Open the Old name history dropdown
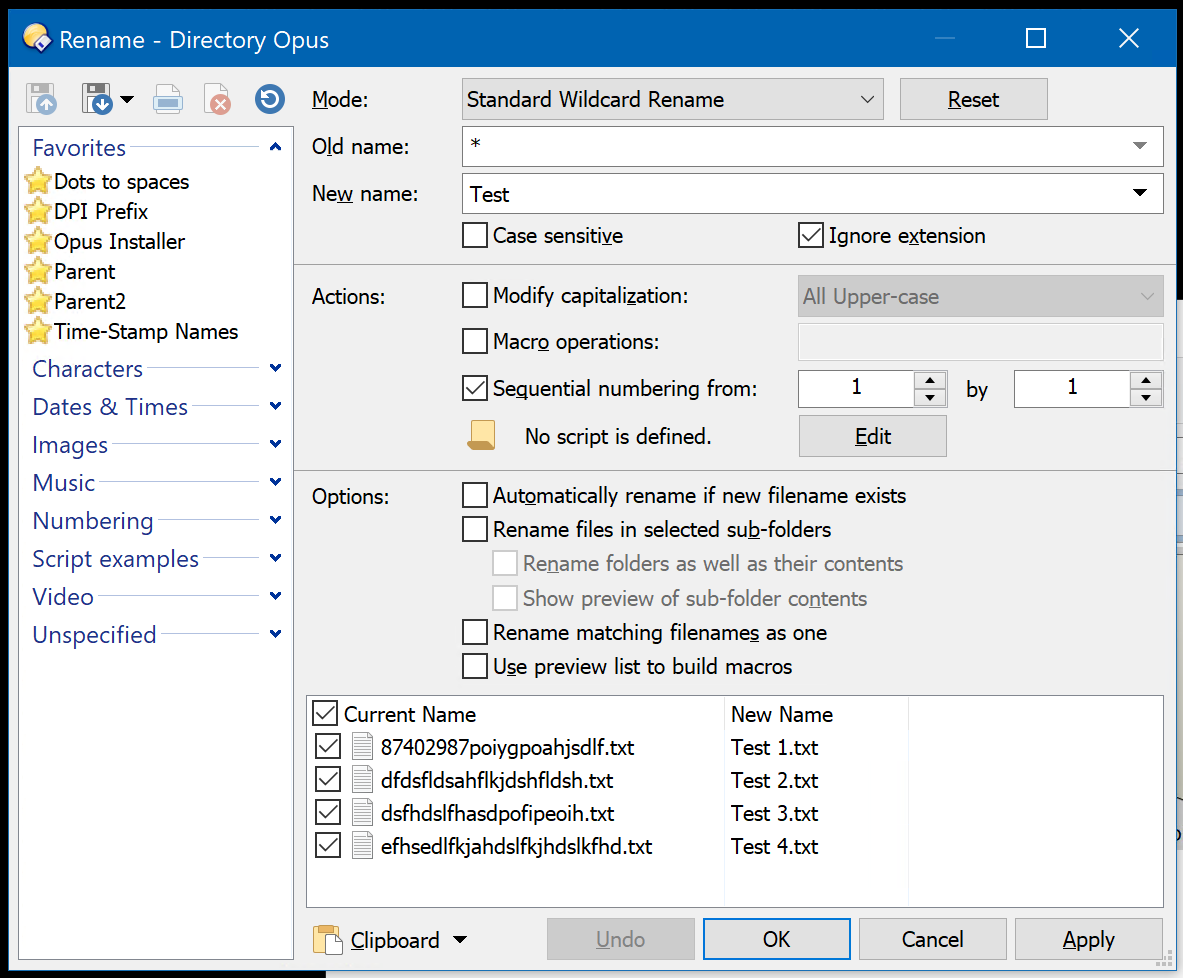 coord(1140,146)
